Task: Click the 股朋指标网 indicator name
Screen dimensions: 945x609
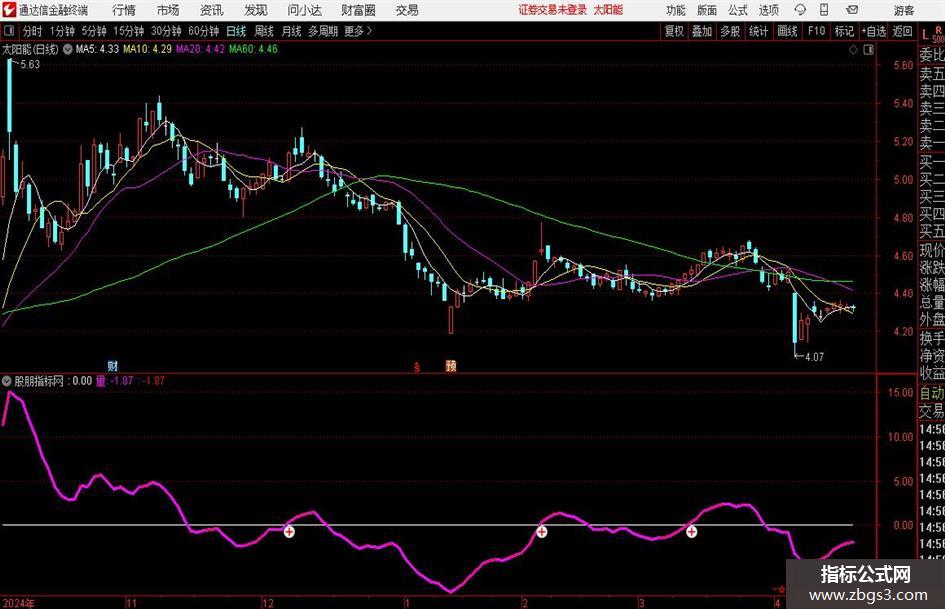Action: pos(39,381)
